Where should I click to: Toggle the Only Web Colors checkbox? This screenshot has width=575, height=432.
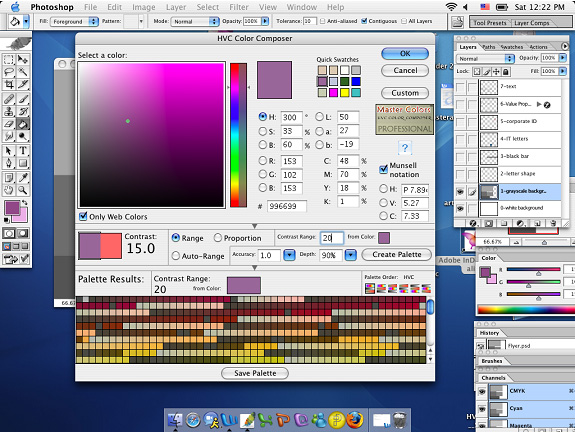83,216
